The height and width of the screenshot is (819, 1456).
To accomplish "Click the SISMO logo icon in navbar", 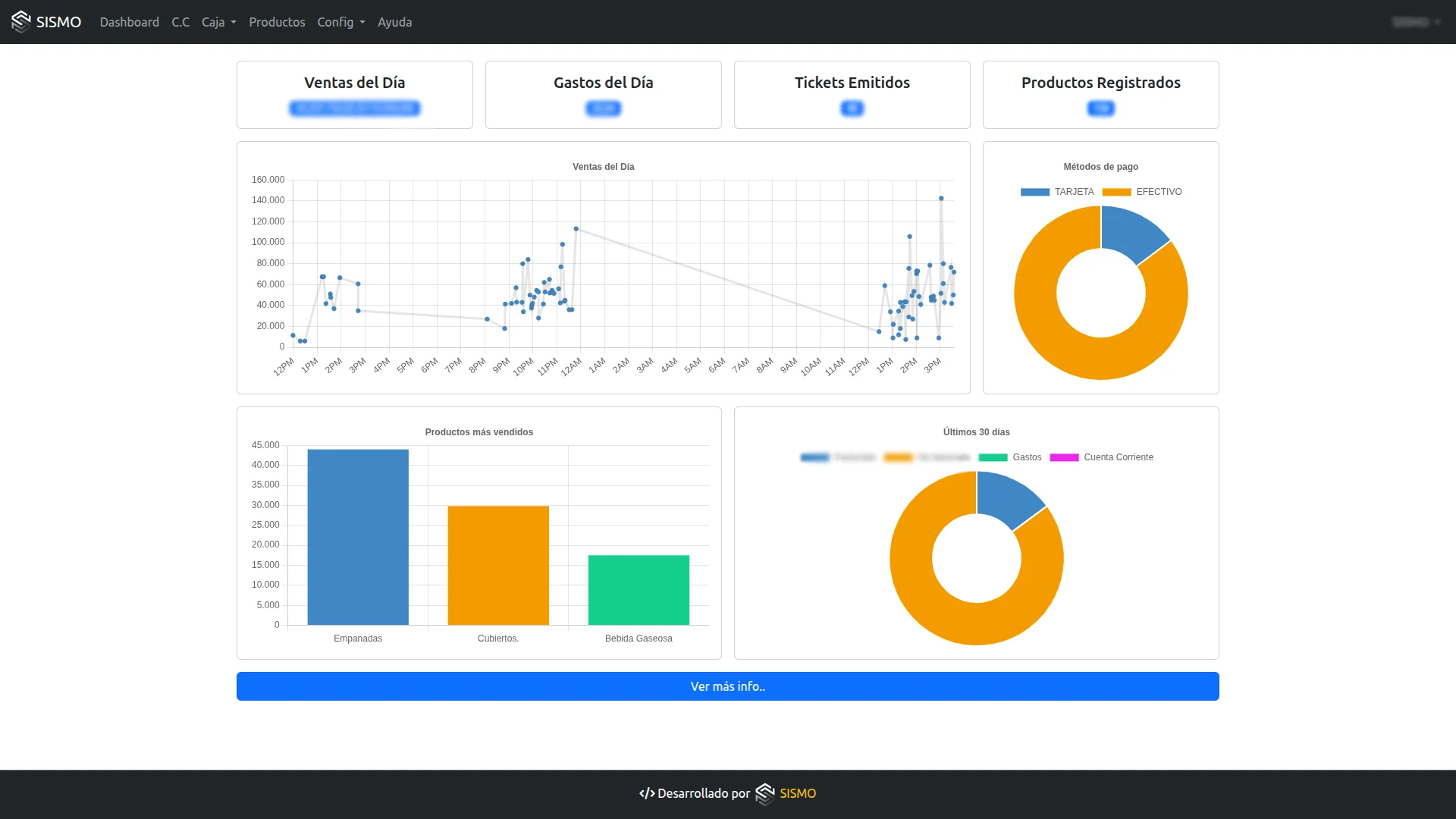I will click(21, 22).
